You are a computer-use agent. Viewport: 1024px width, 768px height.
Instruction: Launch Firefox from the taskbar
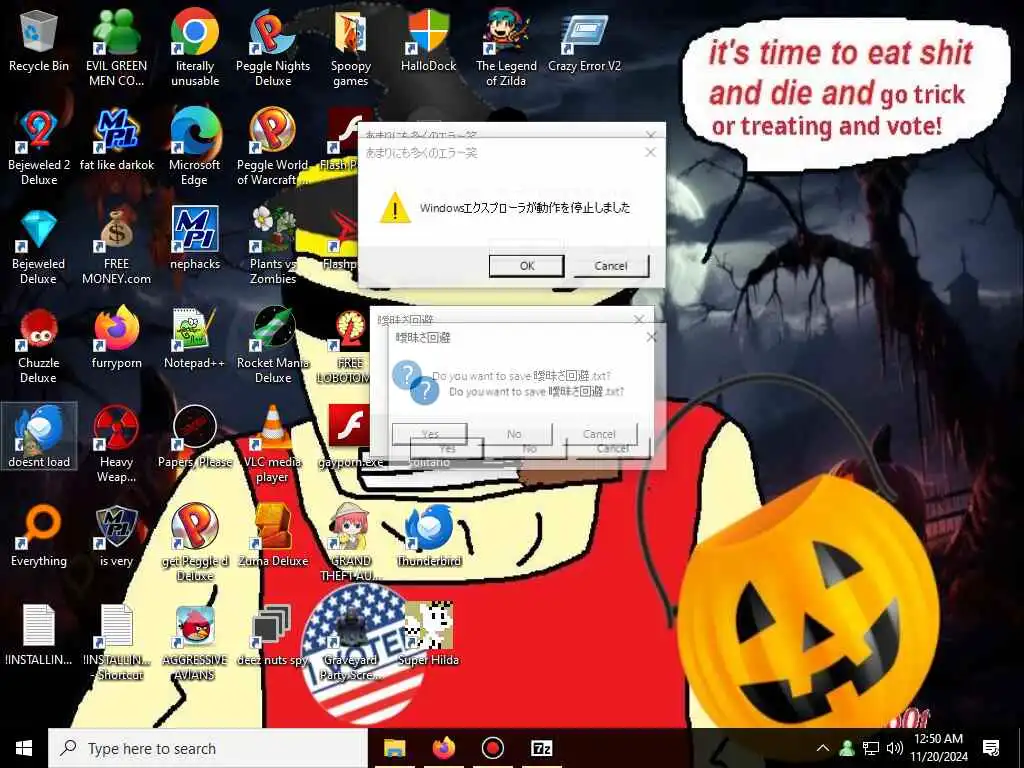(443, 748)
